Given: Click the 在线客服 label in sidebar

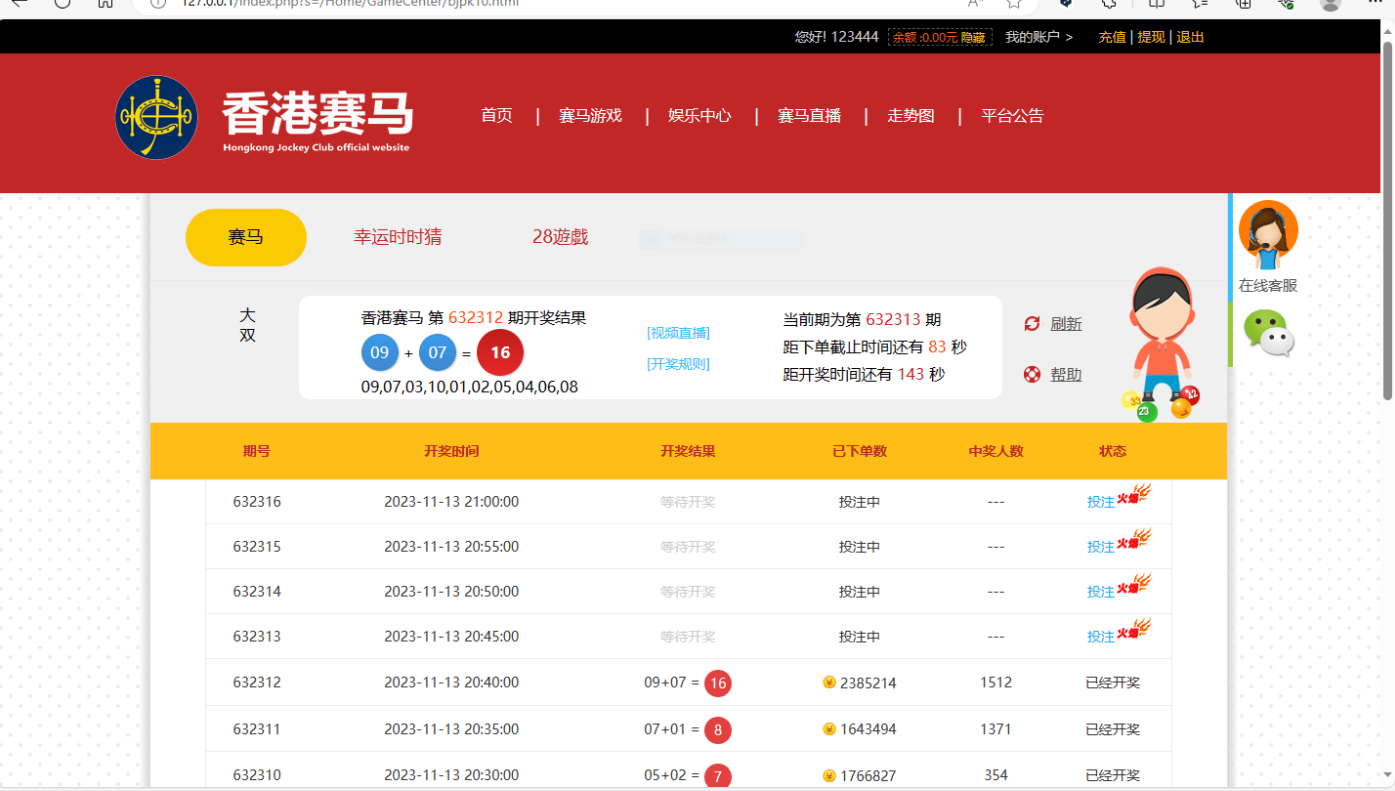Looking at the screenshot, I should point(1268,285).
